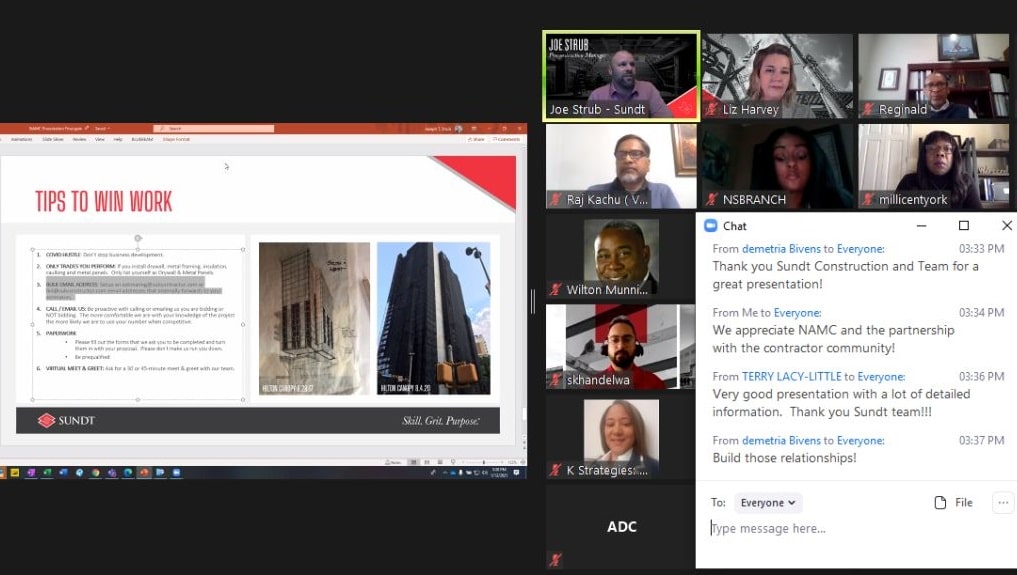This screenshot has width=1017, height=575.
Task: Start Slide Show from status bar icon
Action: coord(453,462)
